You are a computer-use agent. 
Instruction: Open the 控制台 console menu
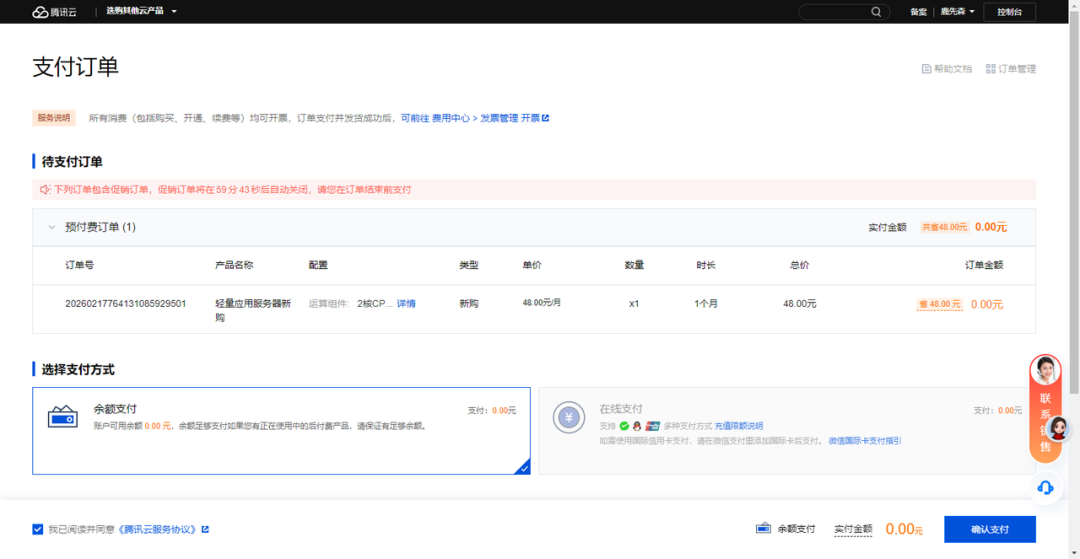(x=1009, y=12)
